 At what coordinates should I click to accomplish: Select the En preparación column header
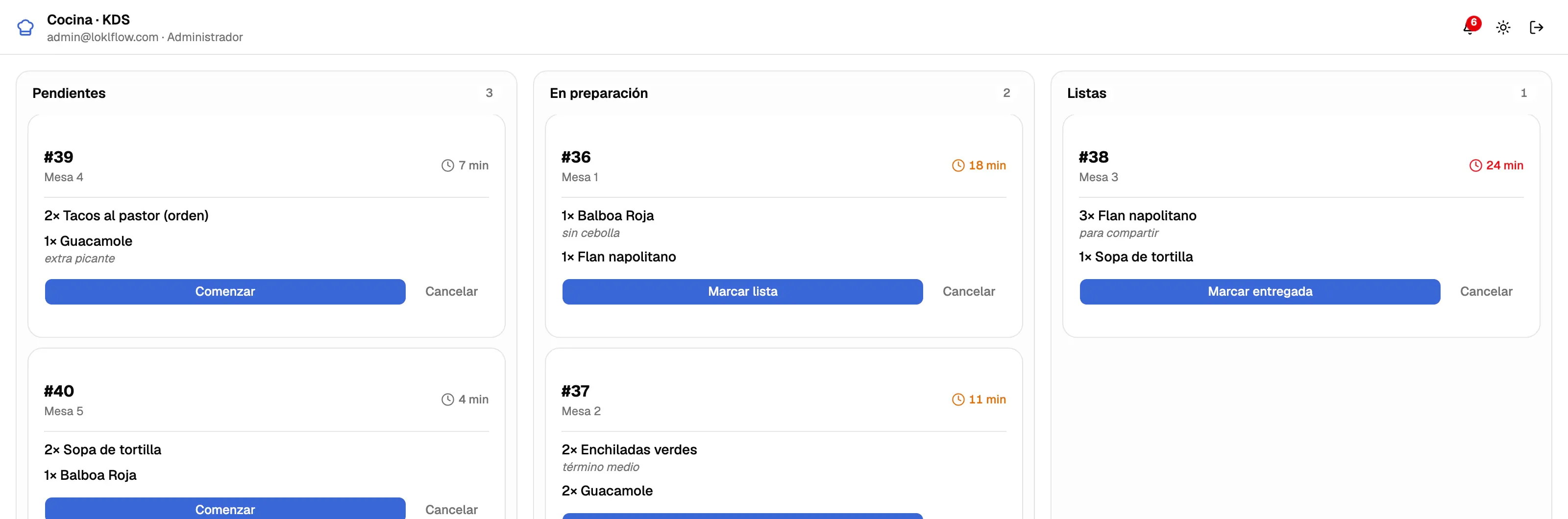point(598,93)
